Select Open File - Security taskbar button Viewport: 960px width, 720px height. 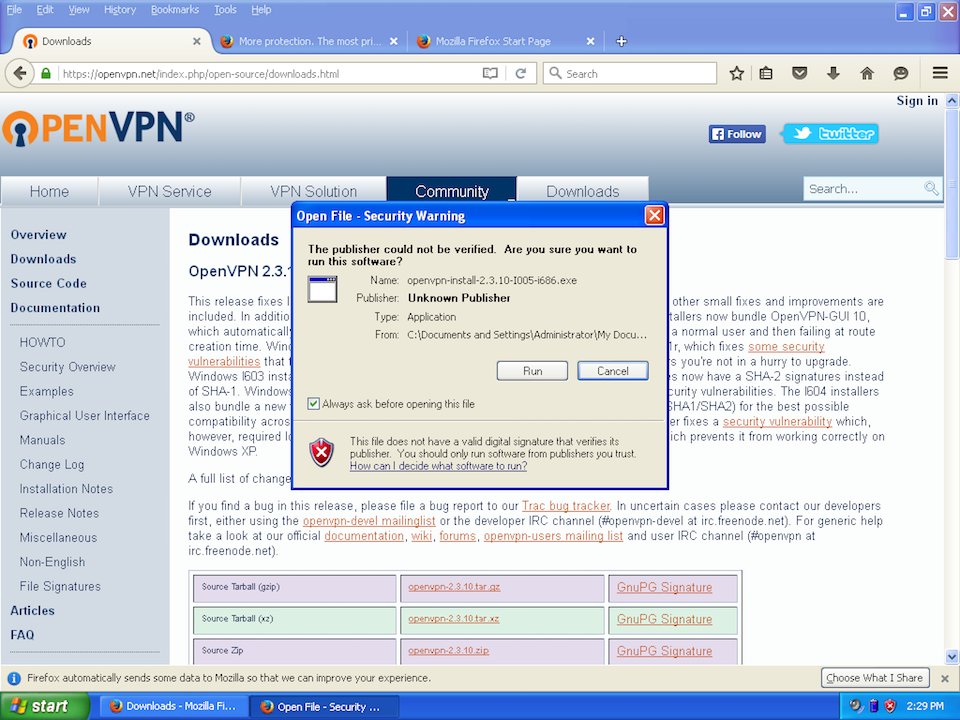(325, 707)
